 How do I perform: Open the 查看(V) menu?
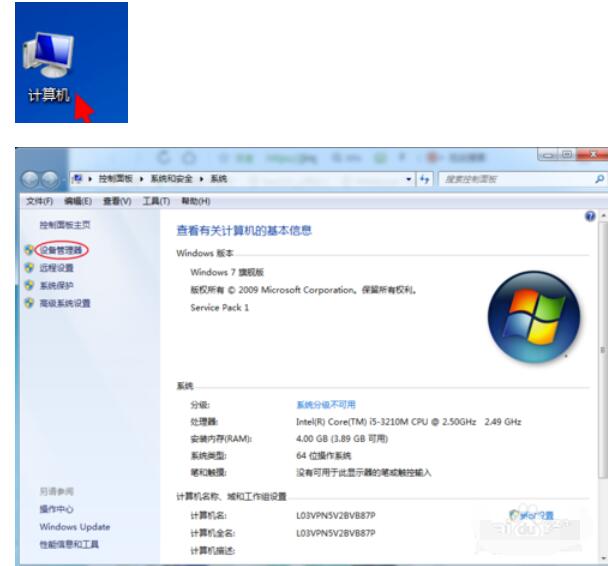pyautogui.click(x=117, y=201)
